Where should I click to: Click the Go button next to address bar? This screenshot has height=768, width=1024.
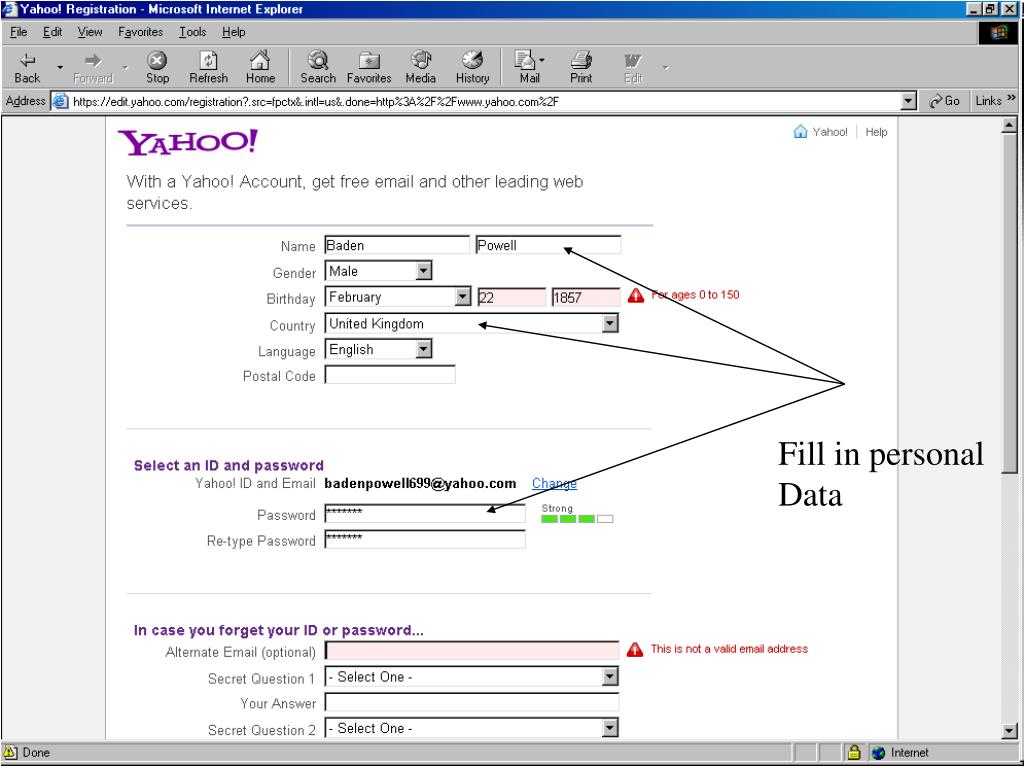(945, 101)
